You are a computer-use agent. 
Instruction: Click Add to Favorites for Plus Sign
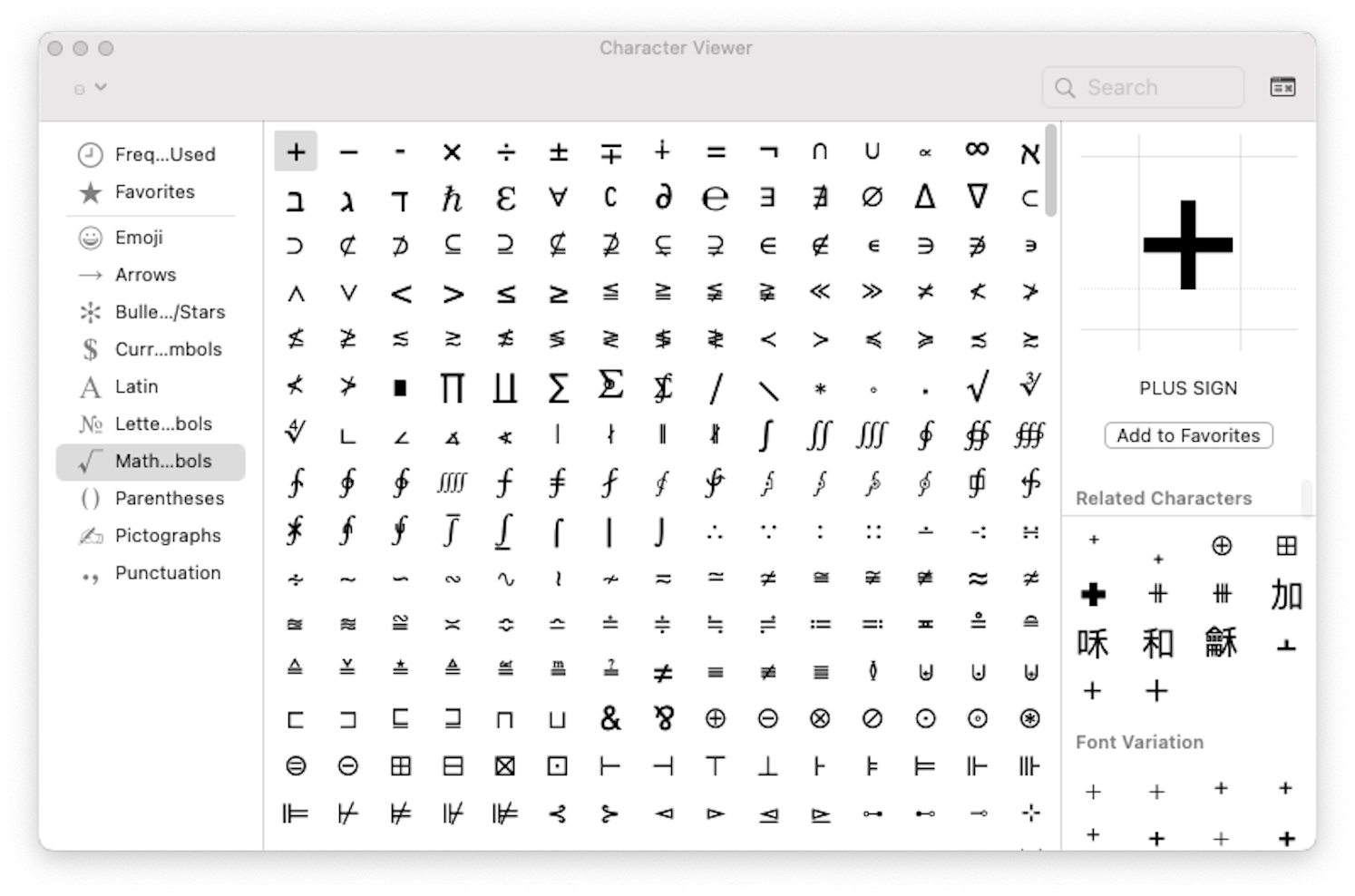[x=1188, y=435]
